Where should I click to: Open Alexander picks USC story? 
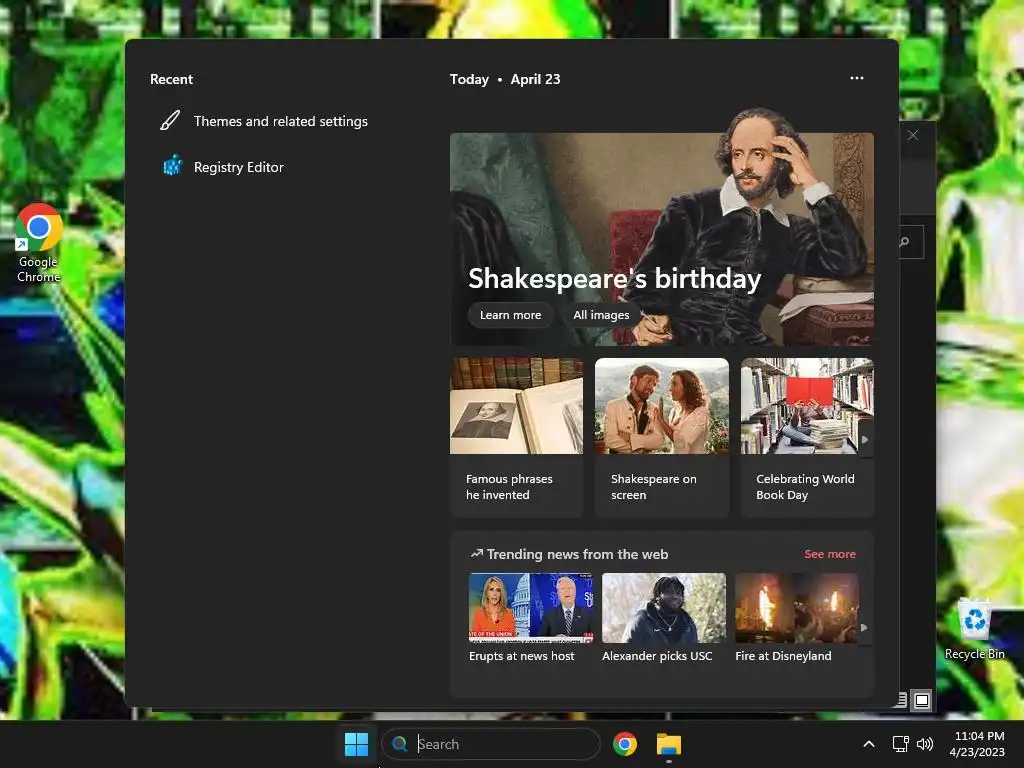click(664, 618)
